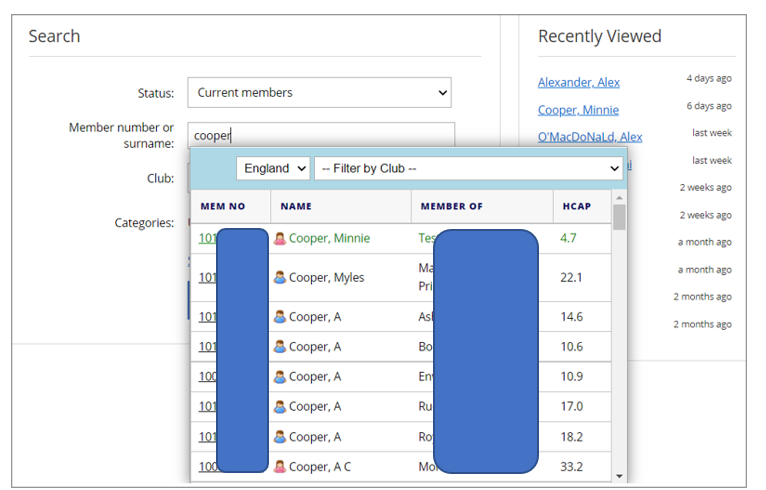This screenshot has width=766, height=490.
Task: Select the Cooper, A C name in results
Action: (x=319, y=467)
